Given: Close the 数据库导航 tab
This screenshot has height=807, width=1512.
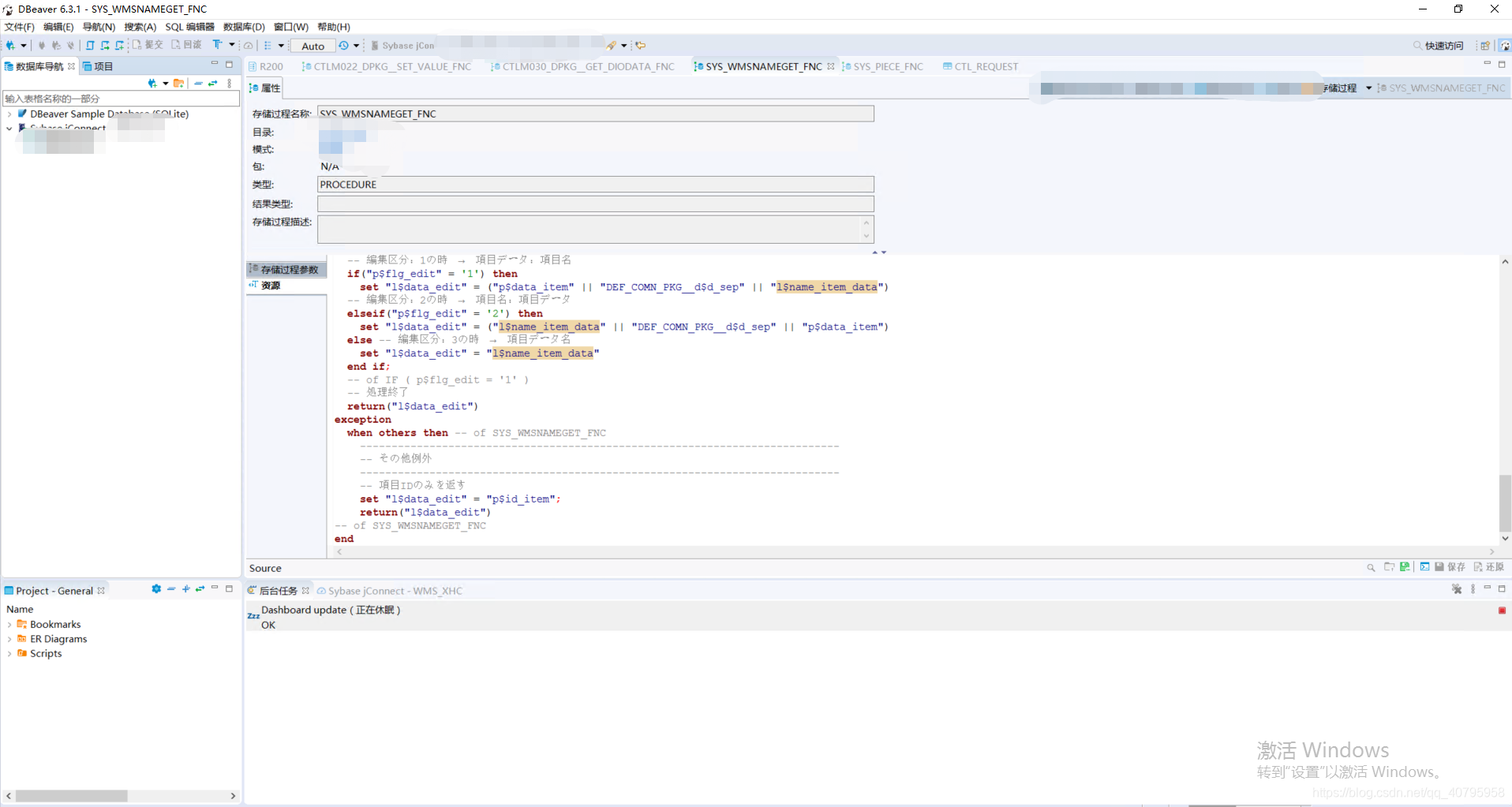Looking at the screenshot, I should 72,66.
